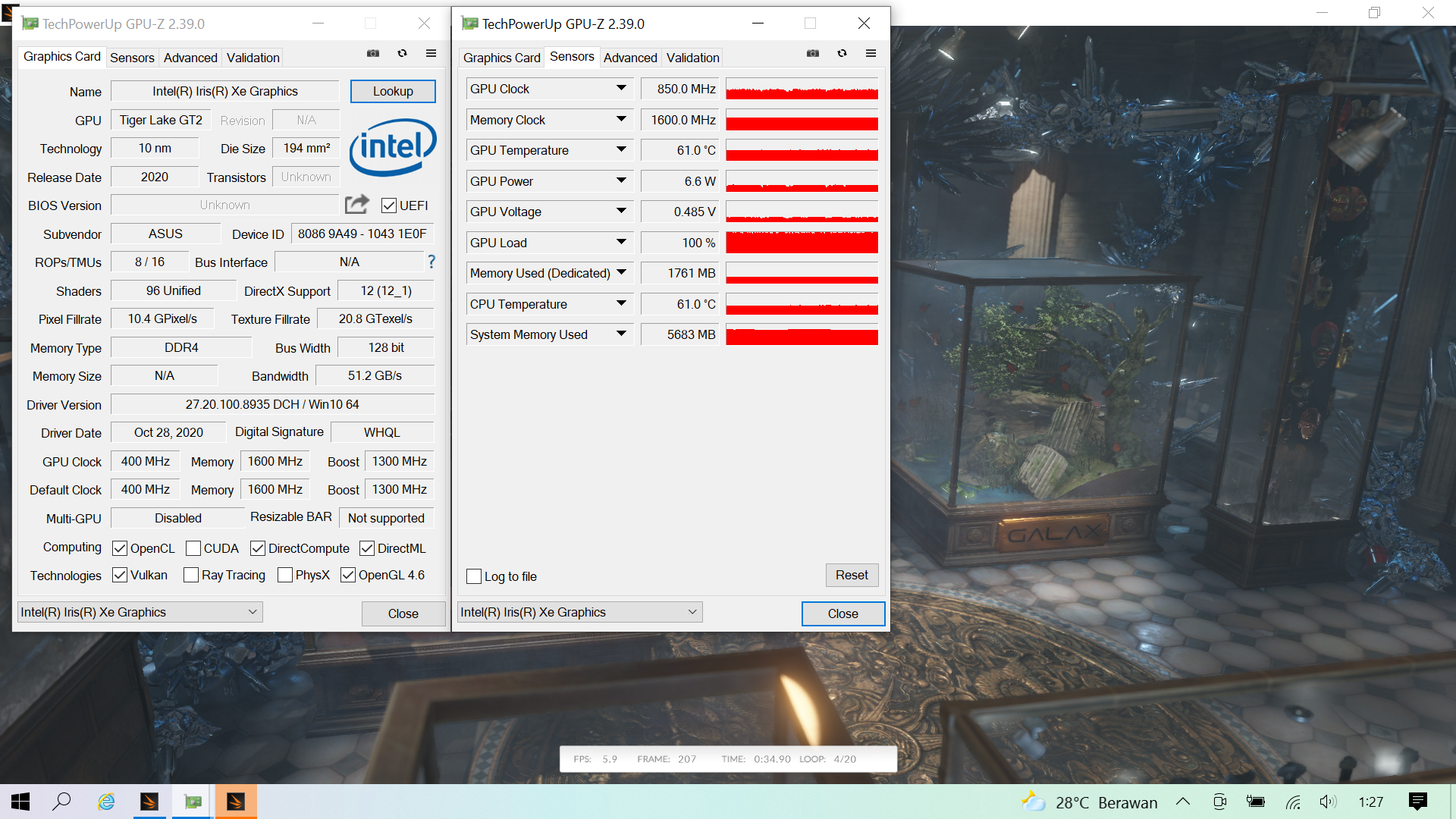
Task: Enable the PhysX checkbox
Action: (x=284, y=575)
